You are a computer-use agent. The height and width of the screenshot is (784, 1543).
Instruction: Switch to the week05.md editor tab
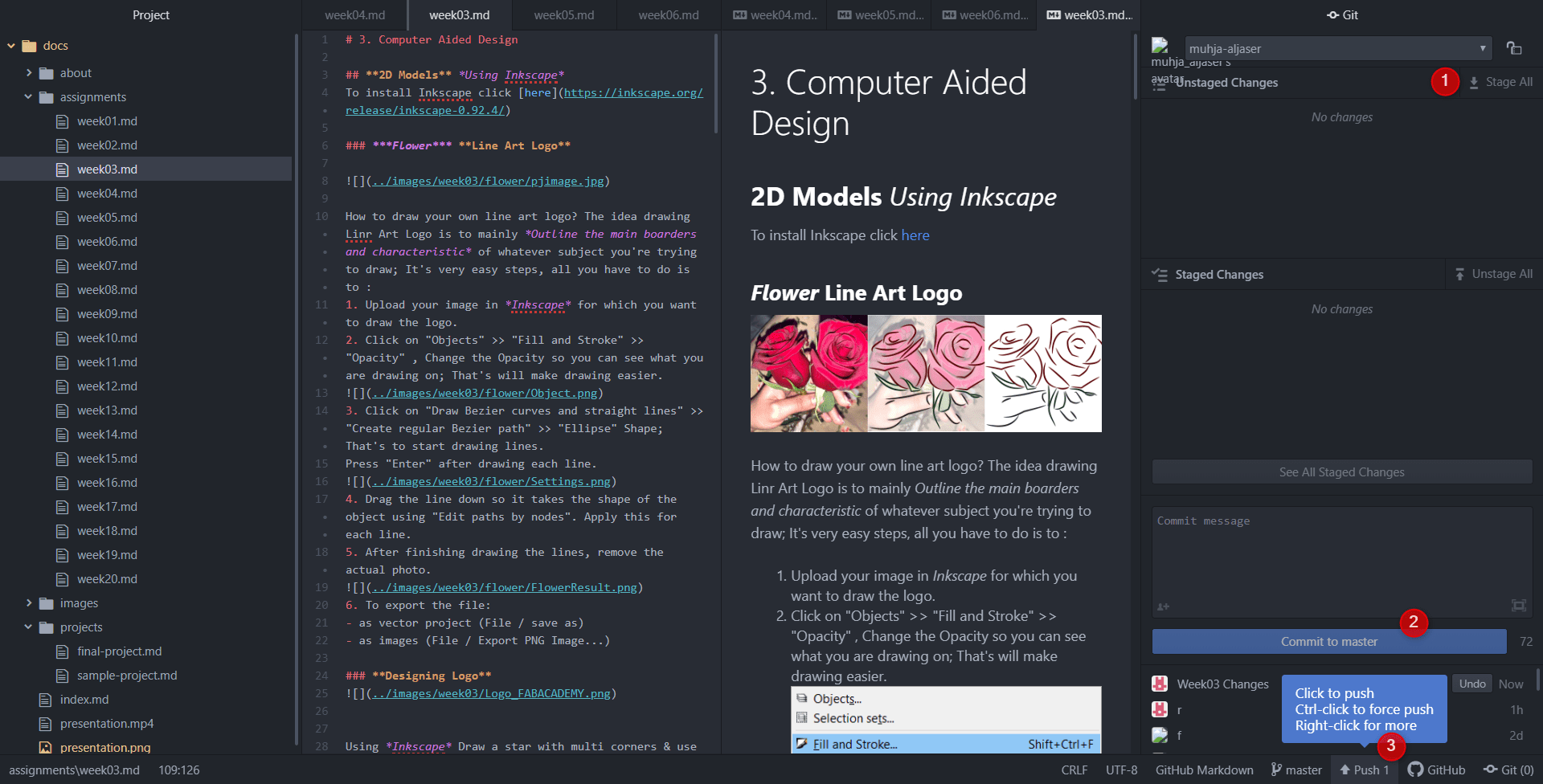tap(564, 15)
